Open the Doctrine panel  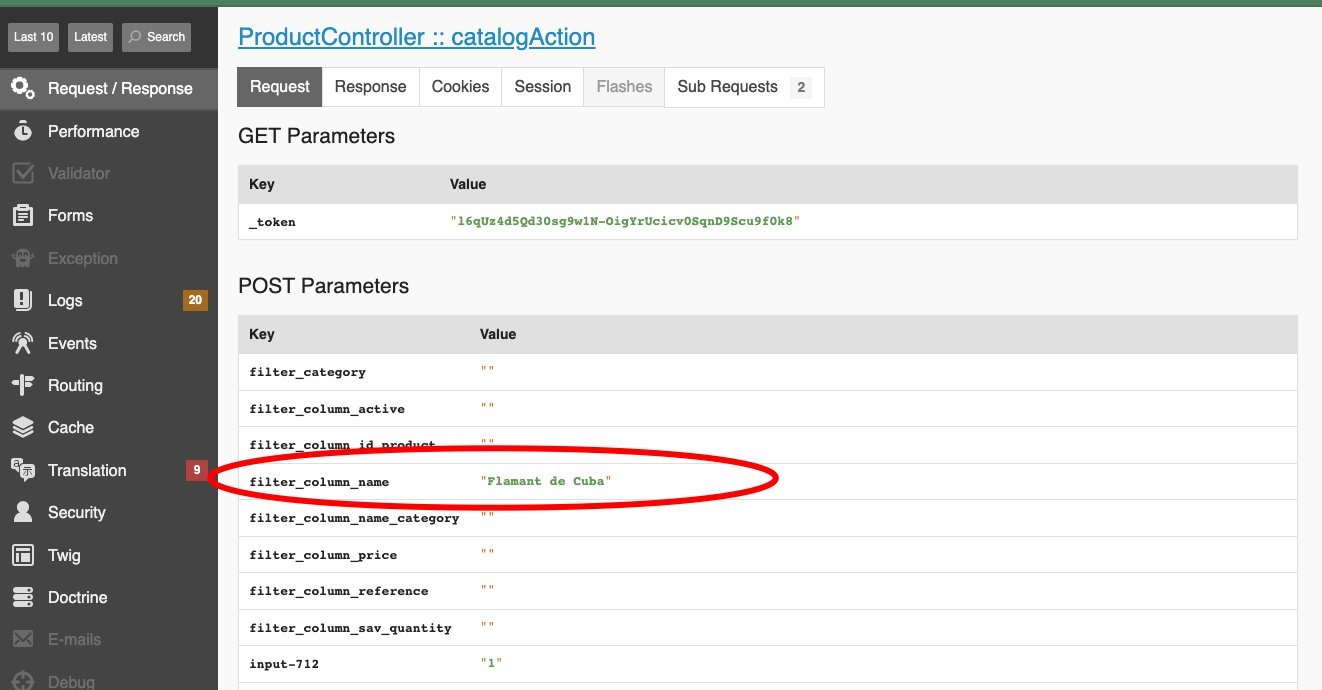(x=109, y=597)
